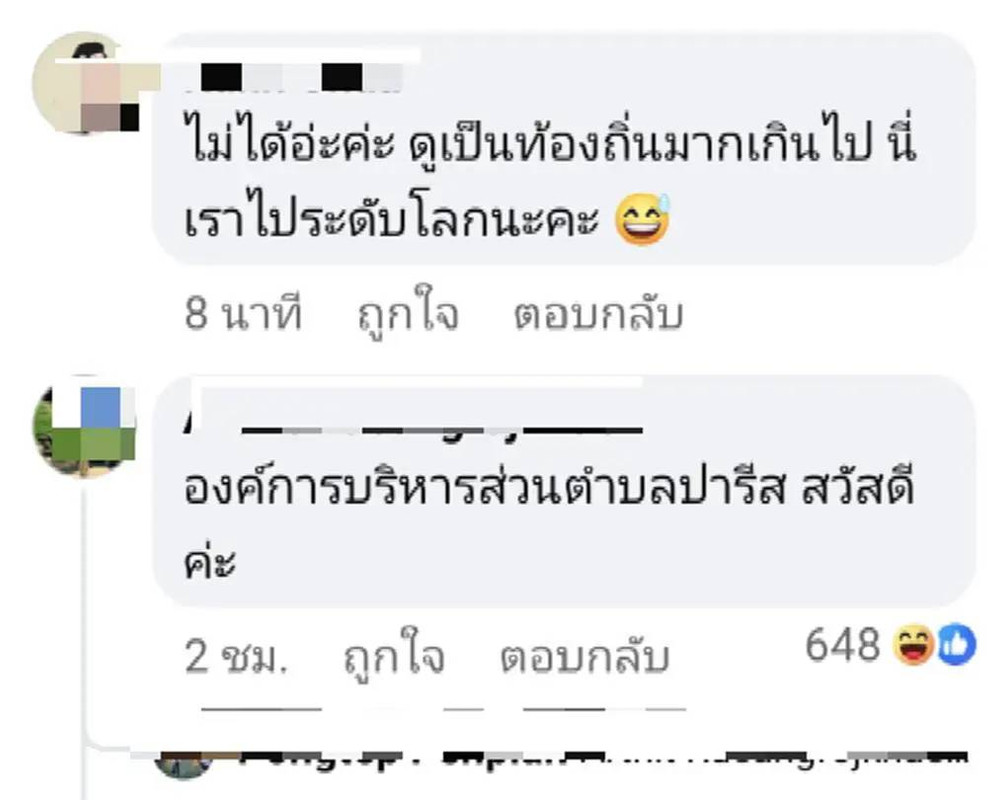Viewport: 1007px width, 800px height.
Task: Click the blue thumbs-up reaction icon
Action: (x=956, y=645)
